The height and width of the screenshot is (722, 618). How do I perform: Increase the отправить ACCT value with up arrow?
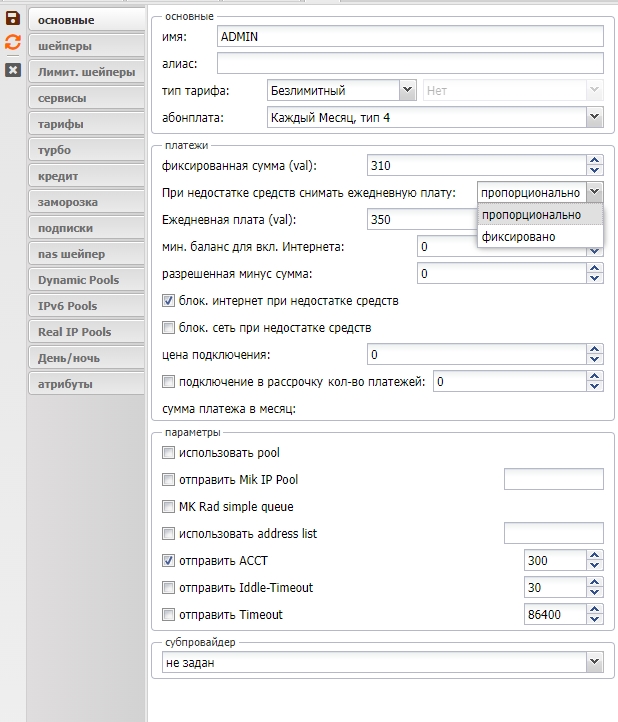click(x=595, y=555)
